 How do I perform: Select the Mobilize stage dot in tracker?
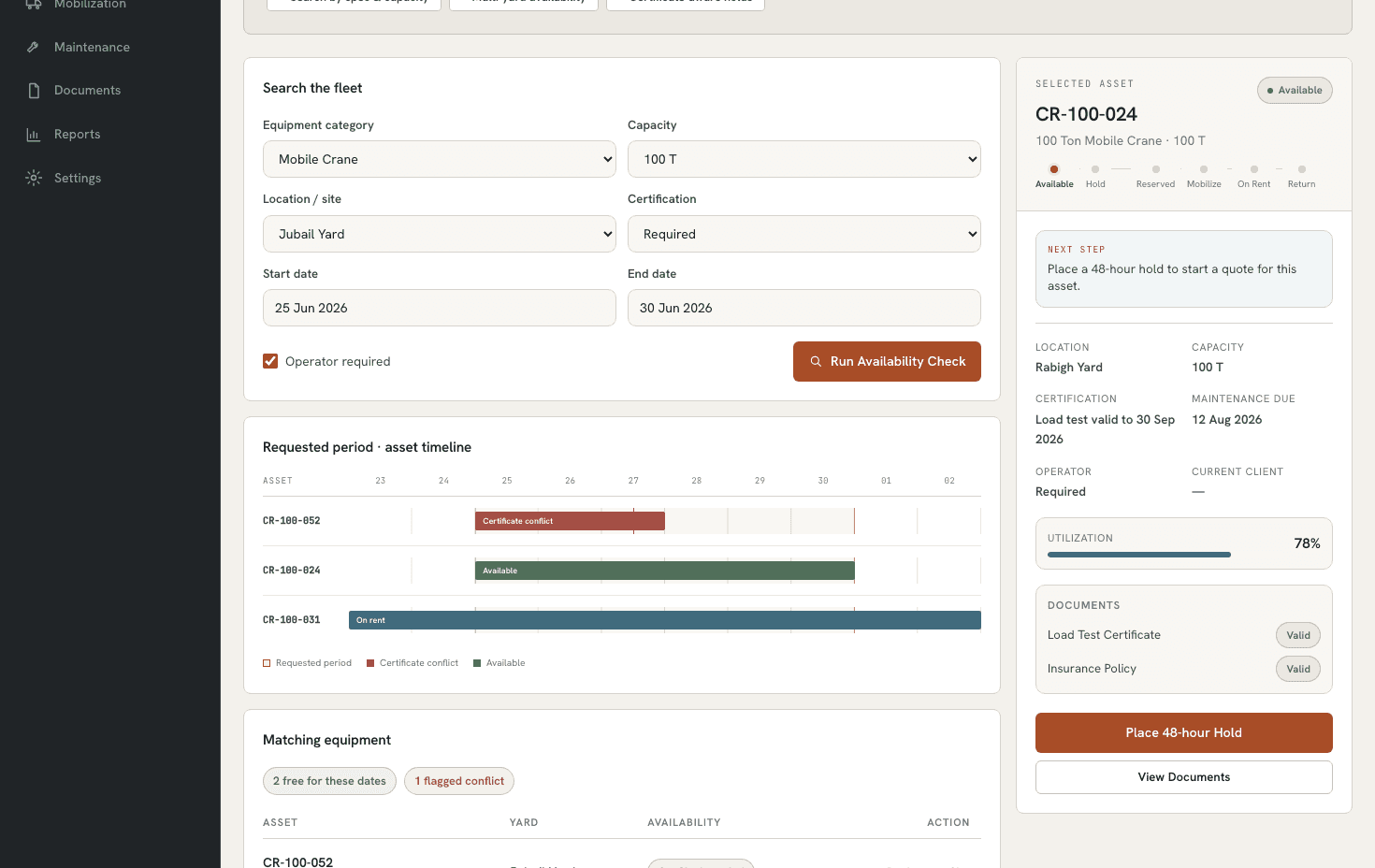[1204, 169]
